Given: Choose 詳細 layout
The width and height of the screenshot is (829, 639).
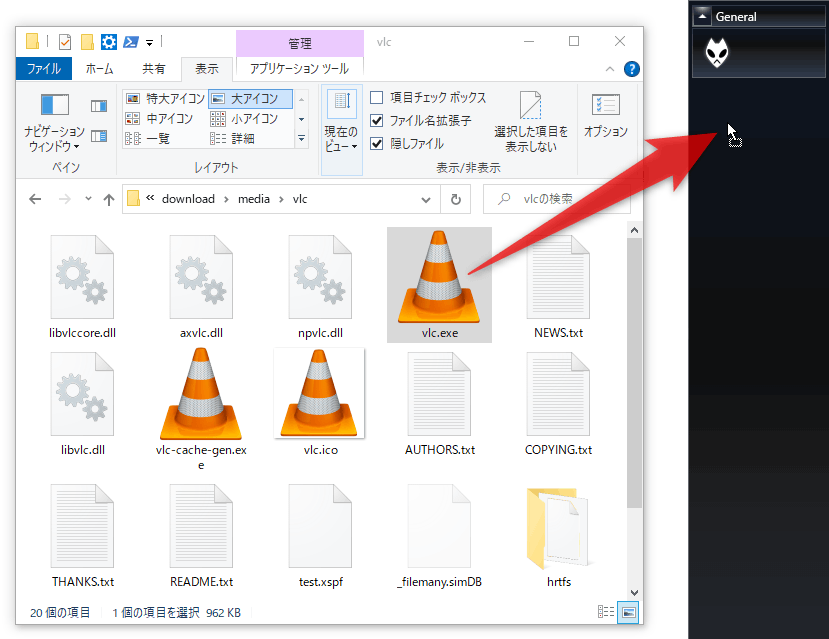Looking at the screenshot, I should [232, 138].
